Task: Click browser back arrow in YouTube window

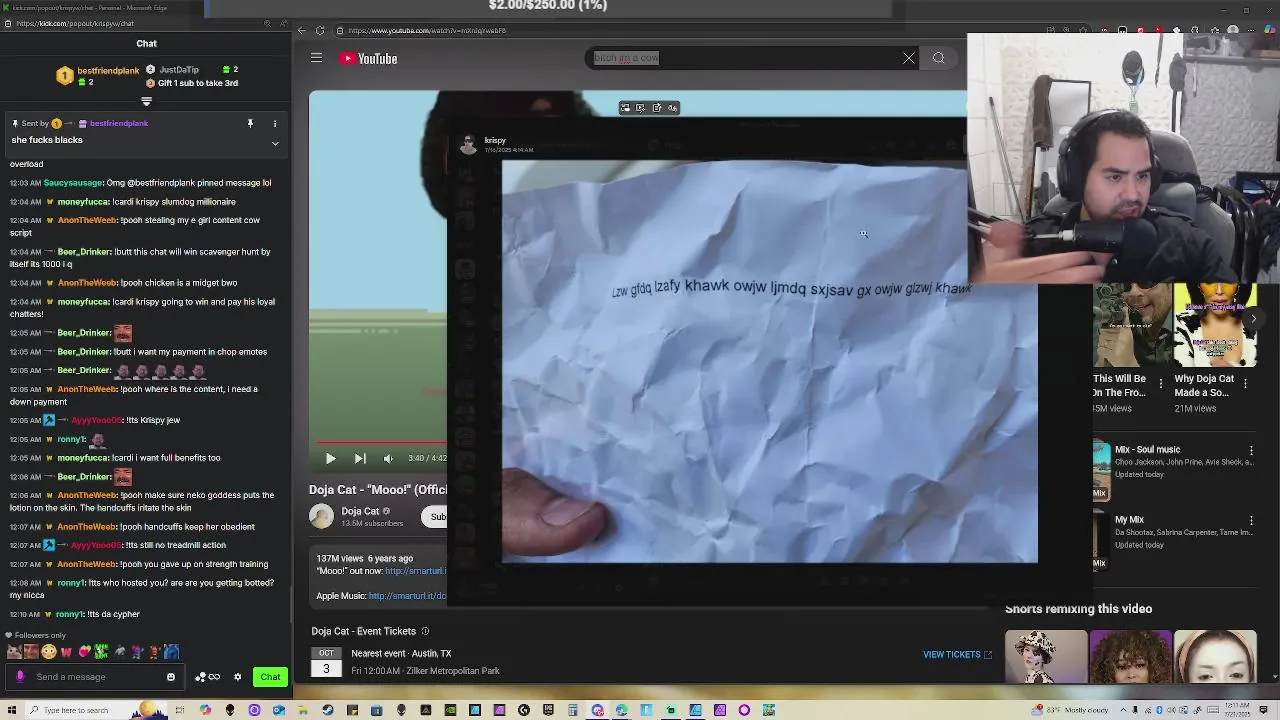Action: pyautogui.click(x=302, y=31)
